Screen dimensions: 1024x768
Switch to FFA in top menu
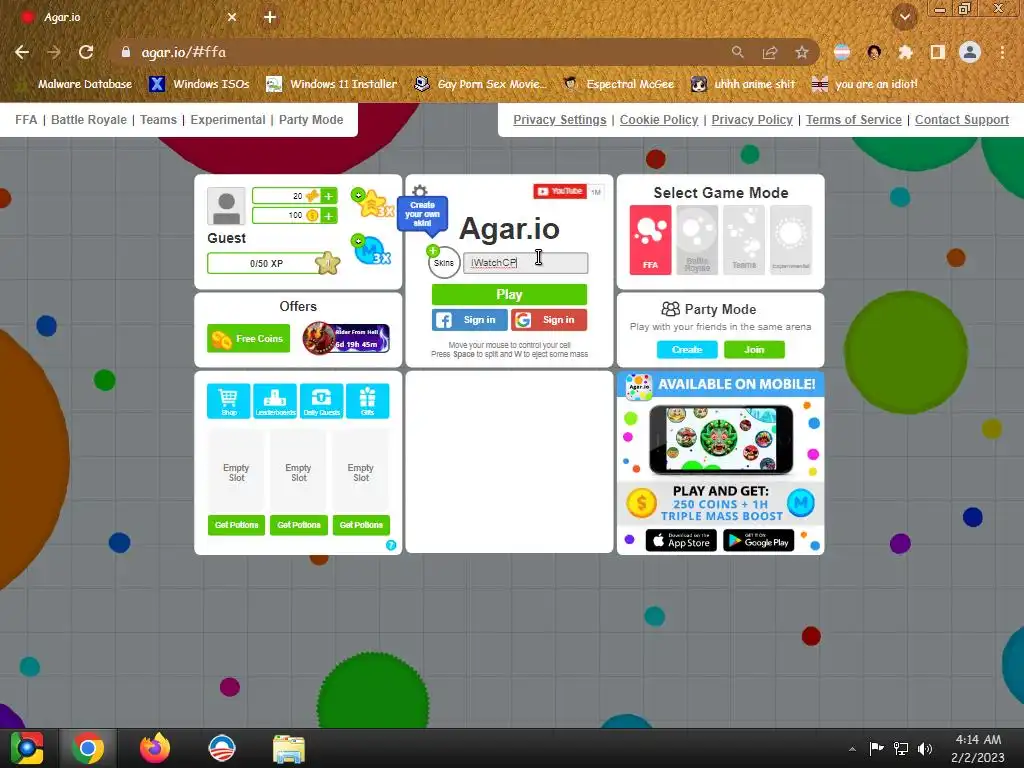coord(26,120)
